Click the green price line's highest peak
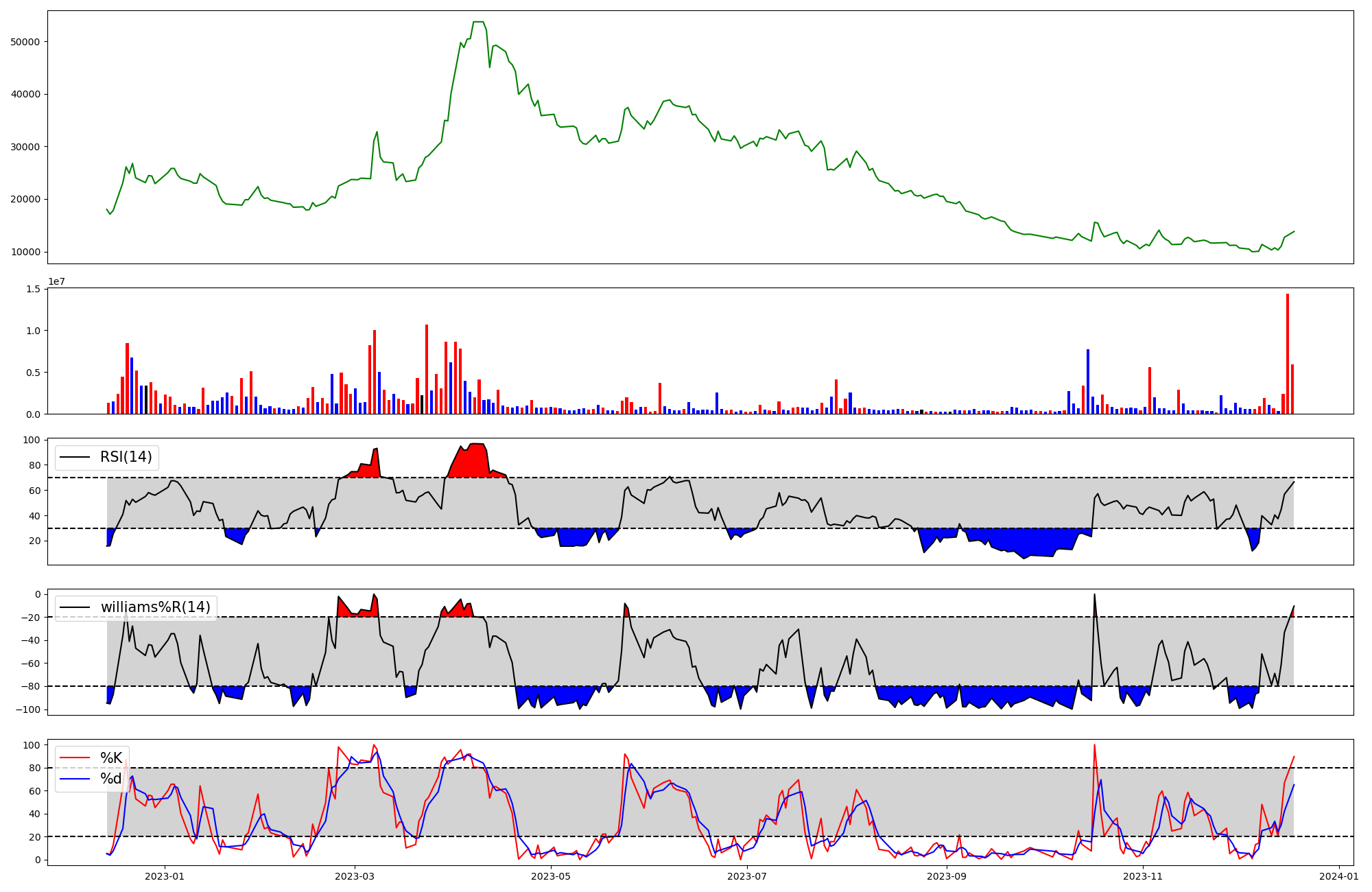The width and height of the screenshot is (1372, 892). pyautogui.click(x=478, y=22)
